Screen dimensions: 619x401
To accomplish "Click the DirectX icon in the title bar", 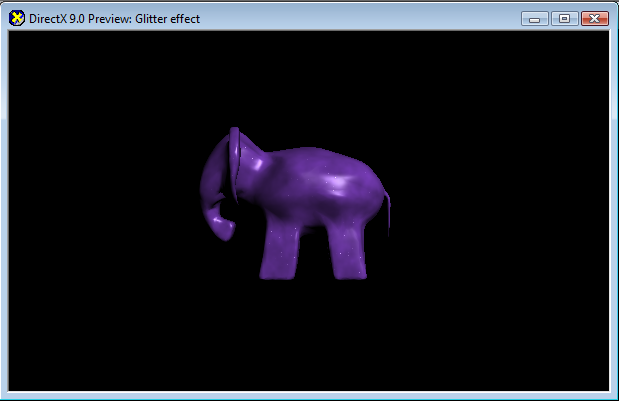I will [x=17, y=18].
